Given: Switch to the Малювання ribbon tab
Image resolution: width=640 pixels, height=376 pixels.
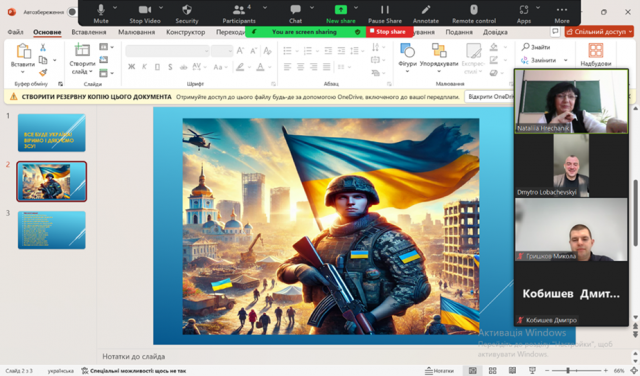Looking at the screenshot, I should click(x=136, y=32).
